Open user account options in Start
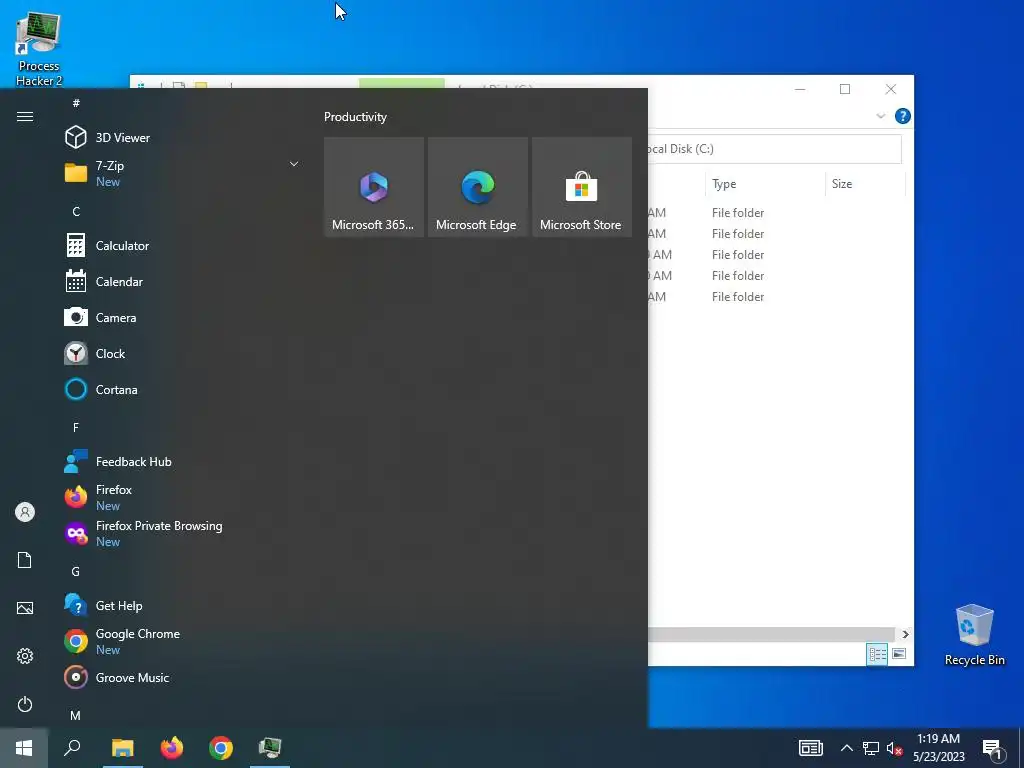The width and height of the screenshot is (1024, 768). point(25,512)
